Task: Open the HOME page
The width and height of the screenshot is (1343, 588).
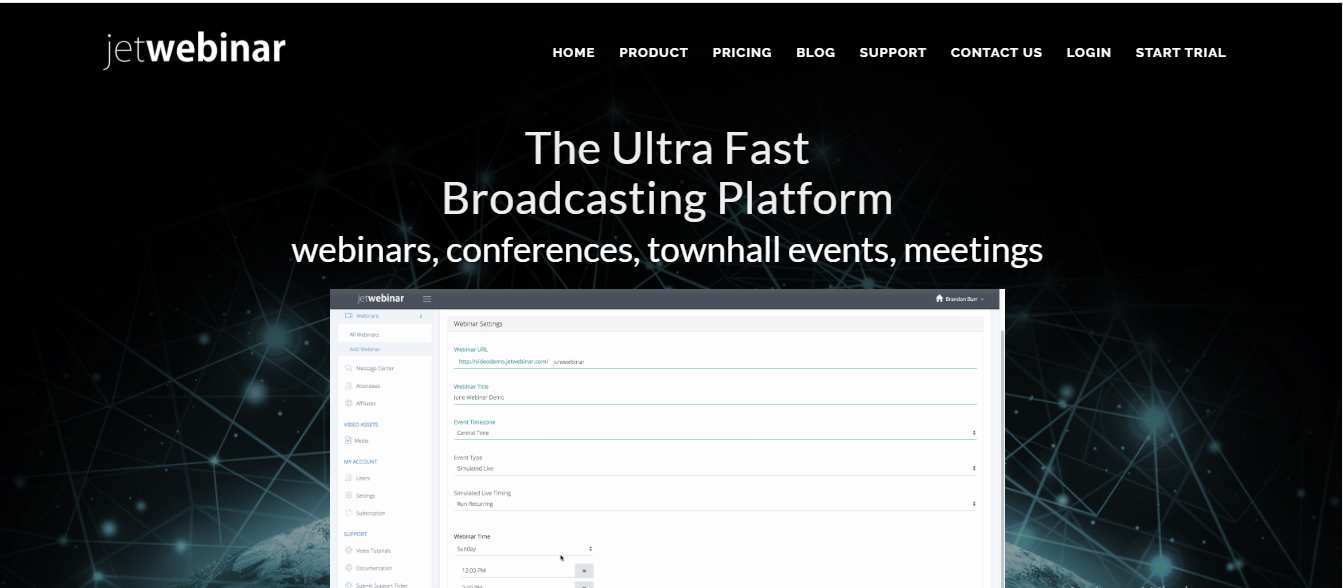Action: 573,52
